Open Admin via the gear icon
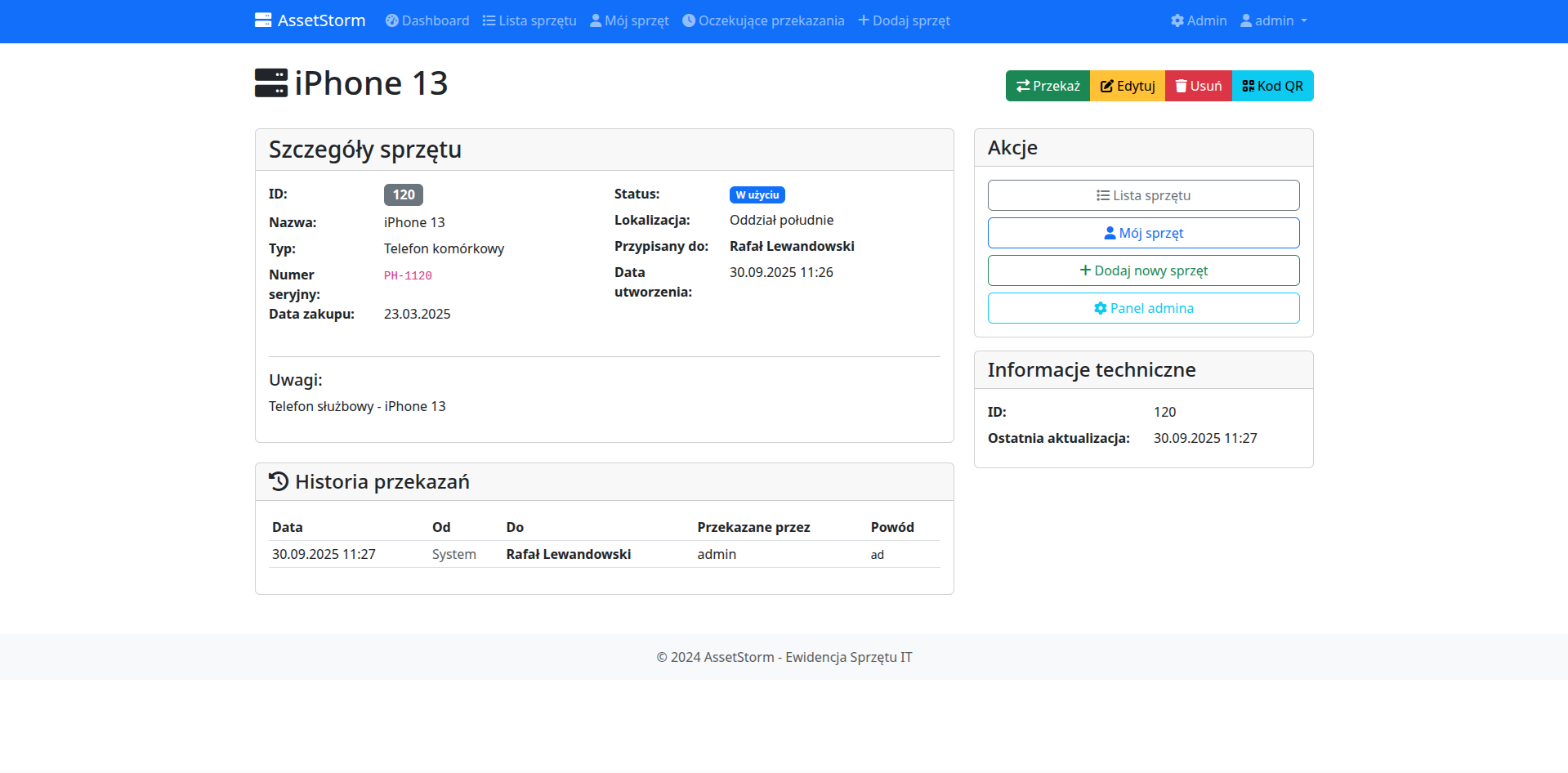Viewport: 1568px width, 773px height. 1177,20
